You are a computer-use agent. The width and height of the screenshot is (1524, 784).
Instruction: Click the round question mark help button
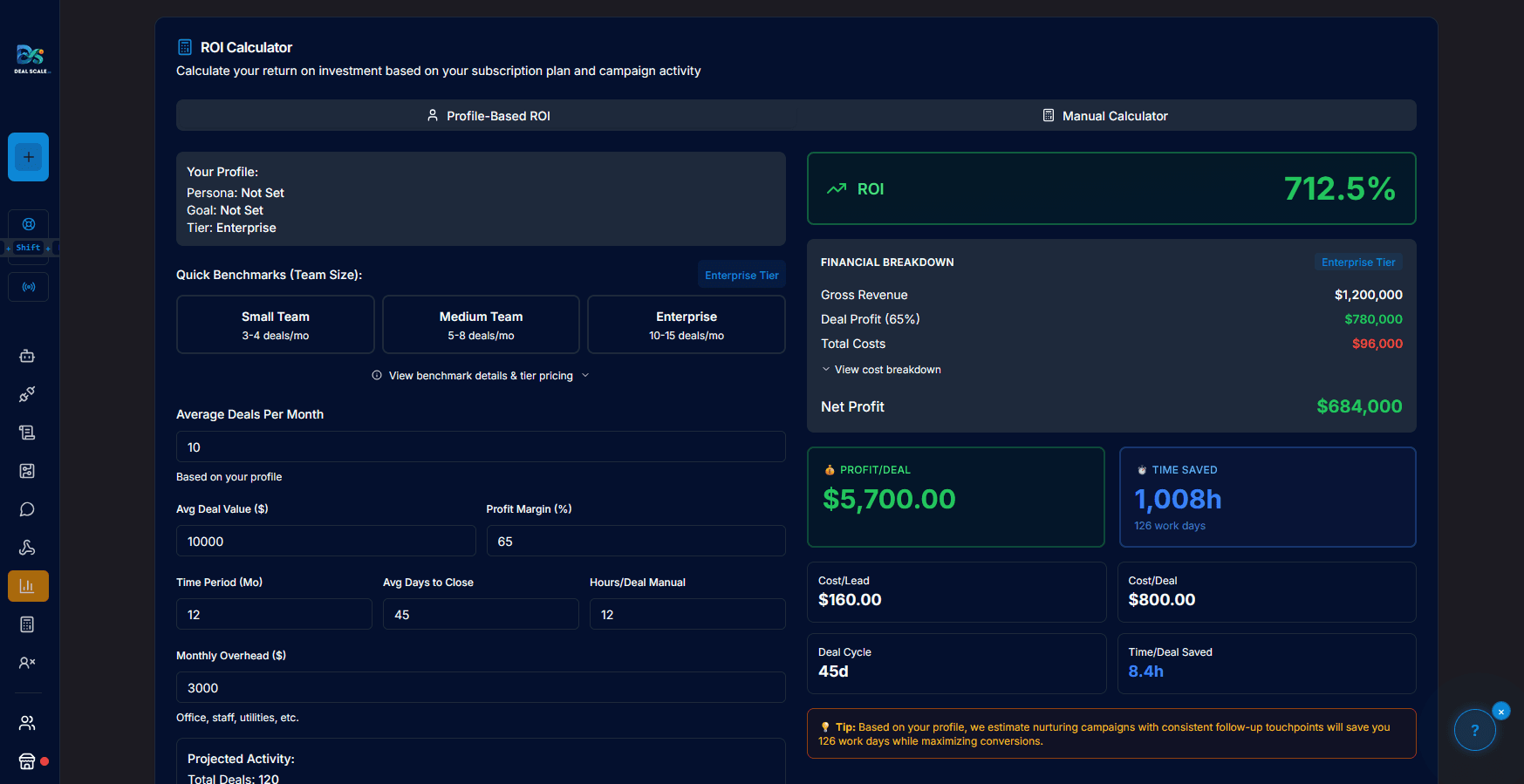point(1474,731)
